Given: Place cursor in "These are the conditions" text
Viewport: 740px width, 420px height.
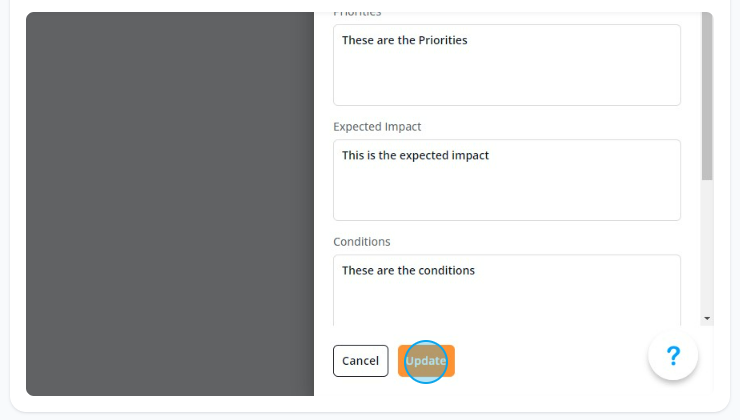Looking at the screenshot, I should pos(408,270).
